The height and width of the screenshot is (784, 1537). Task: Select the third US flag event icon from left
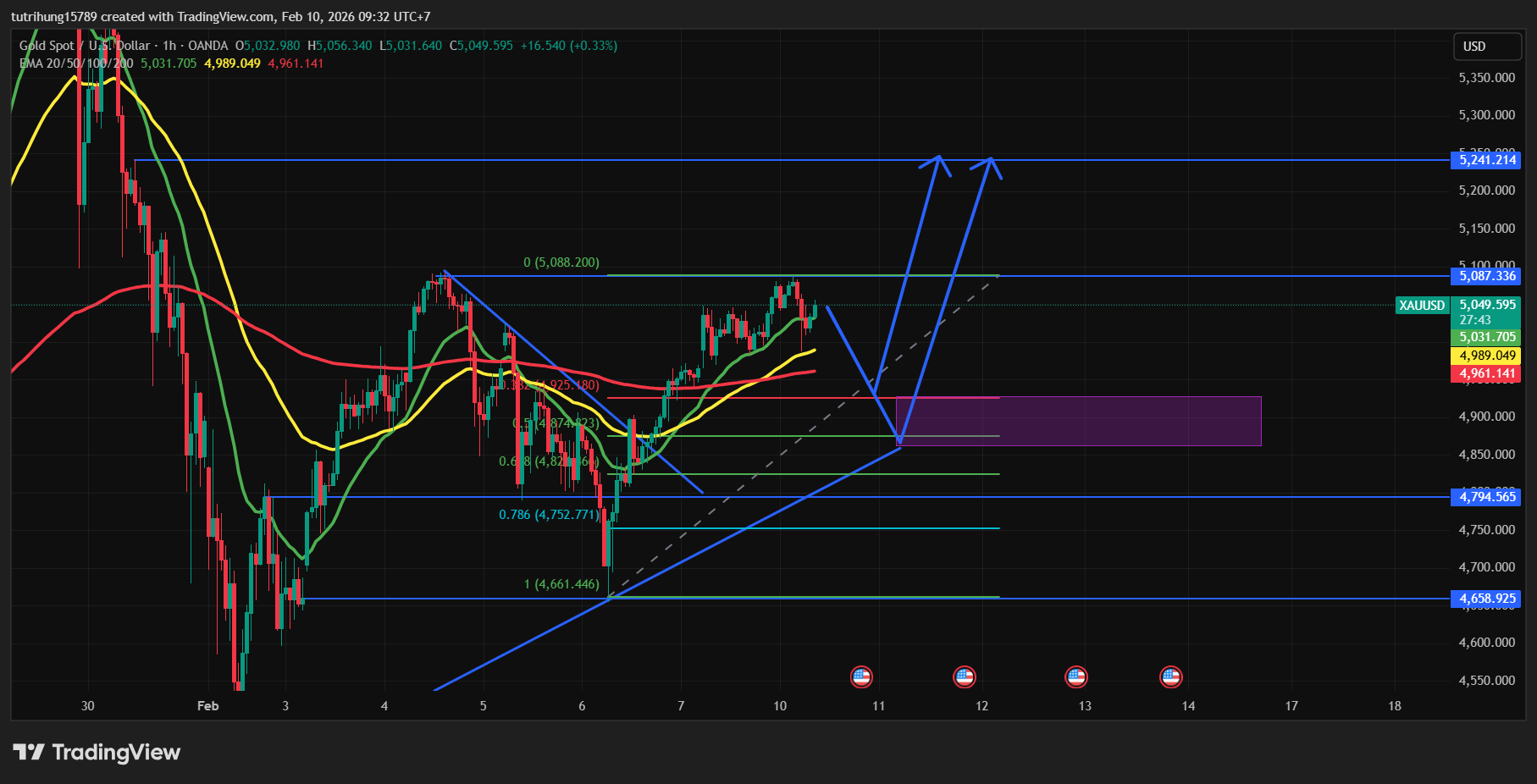1076,676
